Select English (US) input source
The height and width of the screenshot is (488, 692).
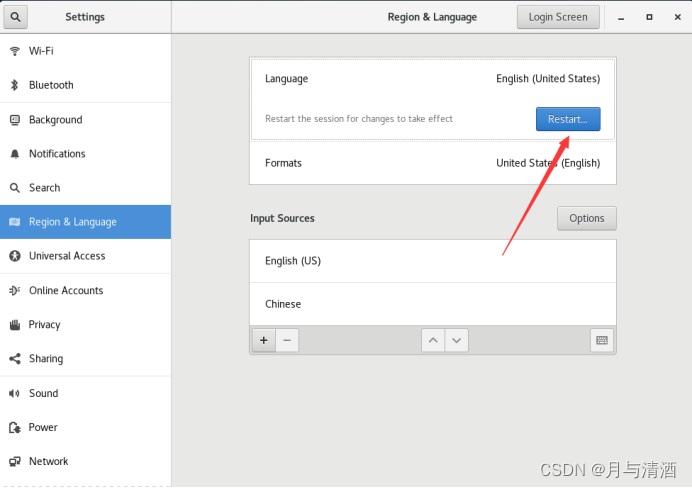pos(432,261)
